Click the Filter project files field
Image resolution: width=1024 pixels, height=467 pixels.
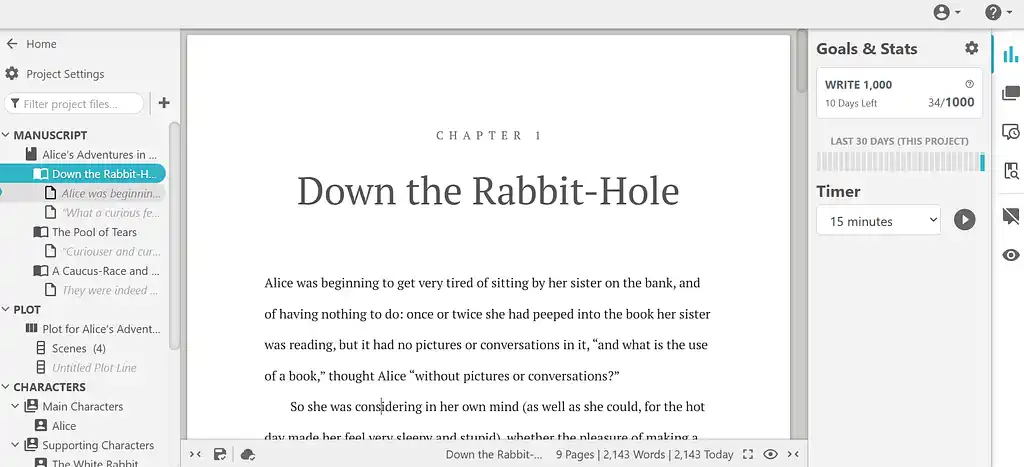[x=74, y=104]
